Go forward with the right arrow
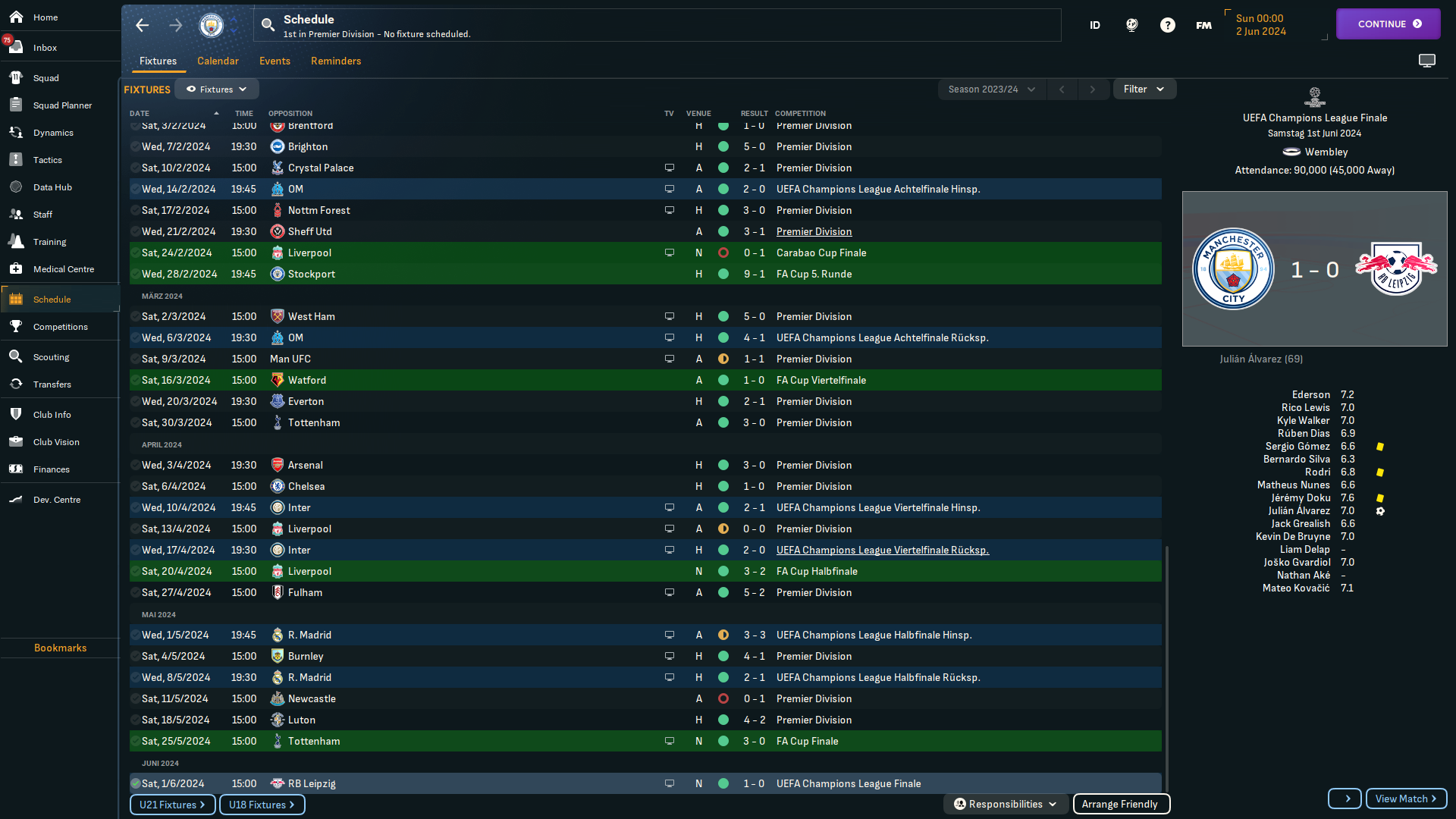Image resolution: width=1456 pixels, height=819 pixels. (x=176, y=25)
